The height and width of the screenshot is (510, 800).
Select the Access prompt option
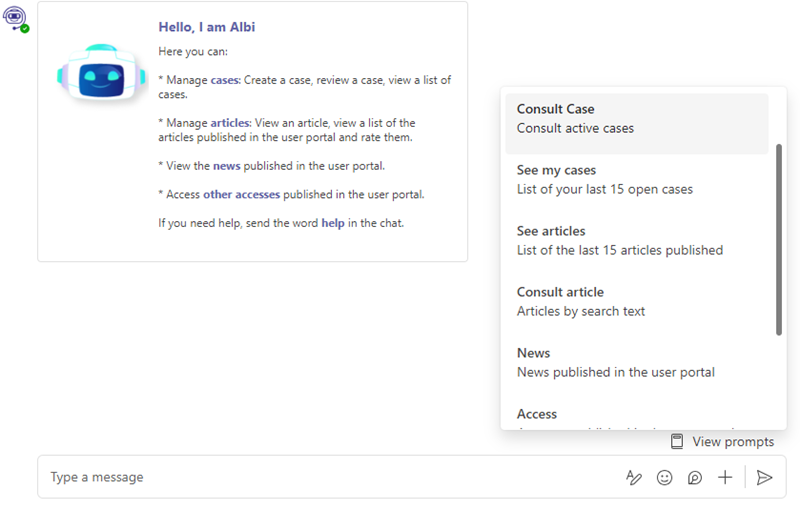point(636,416)
